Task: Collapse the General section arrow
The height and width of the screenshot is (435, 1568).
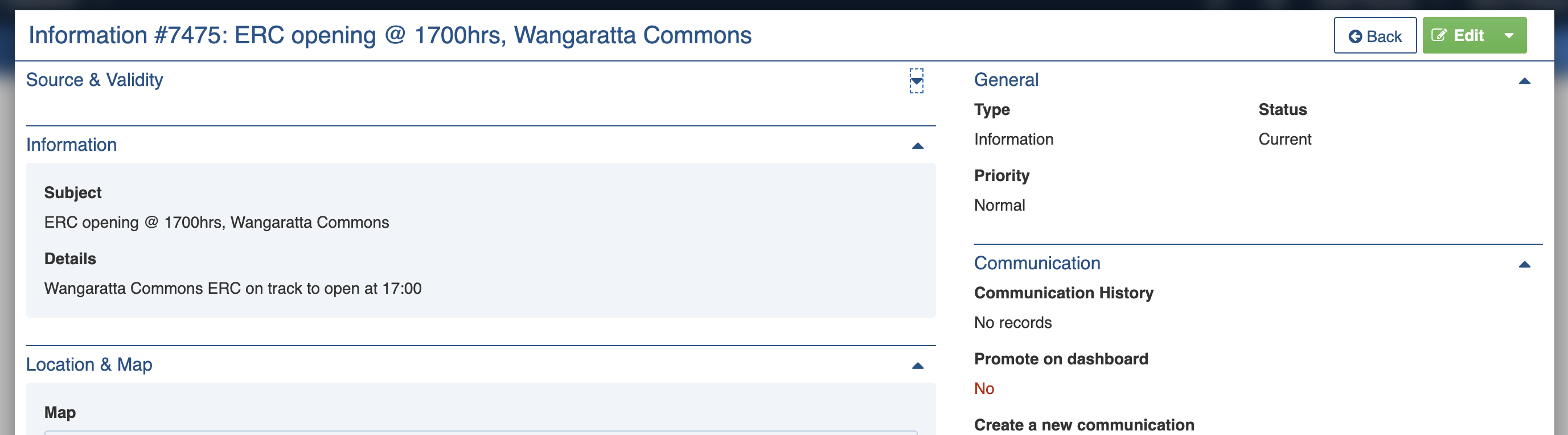Action: [1524, 81]
